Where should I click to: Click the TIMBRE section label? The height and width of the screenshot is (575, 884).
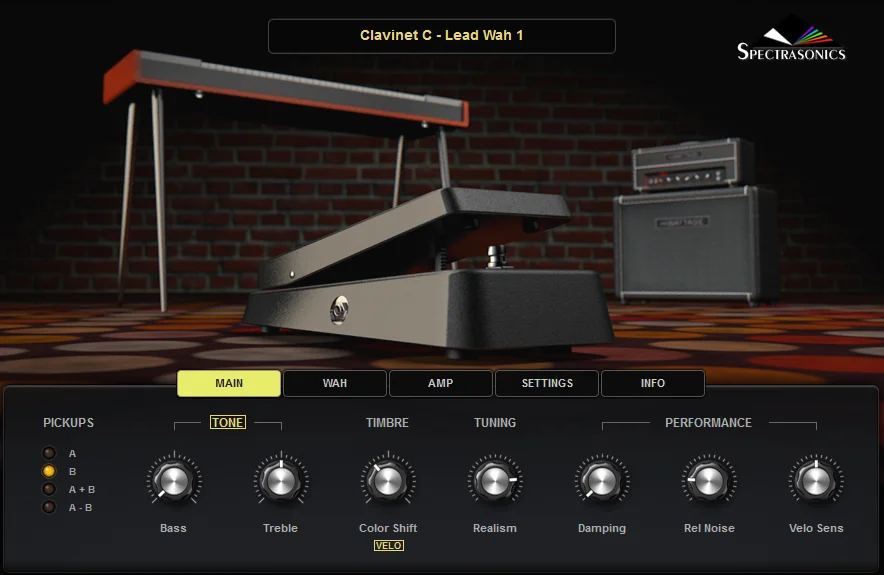pyautogui.click(x=387, y=423)
